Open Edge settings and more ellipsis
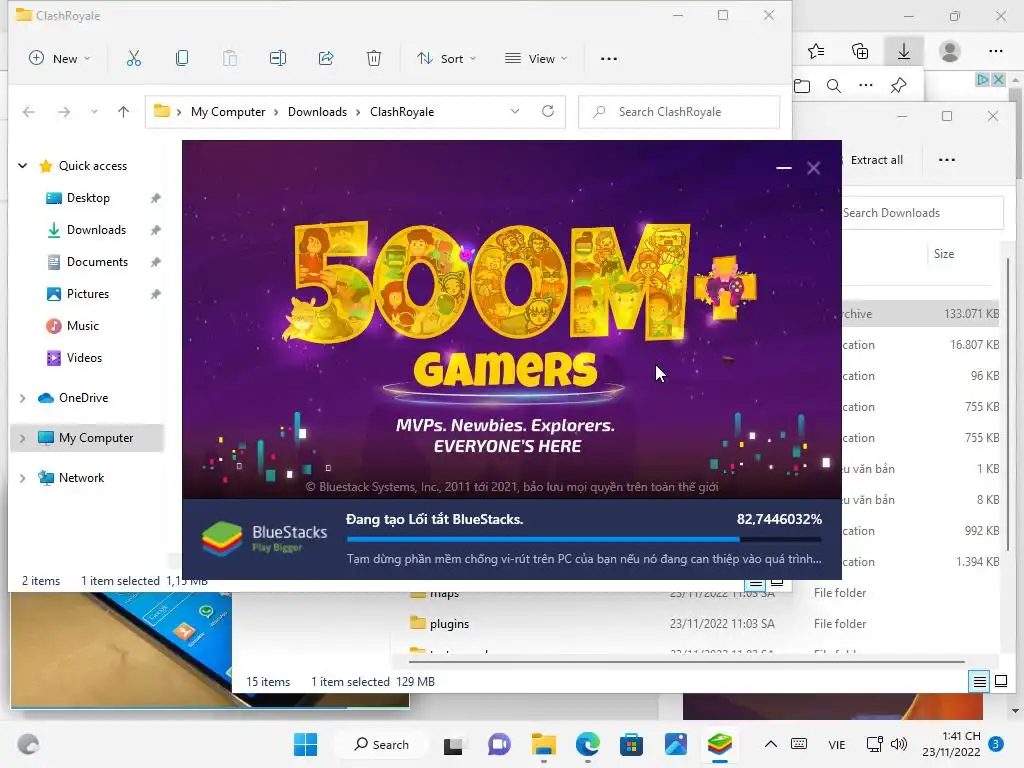The image size is (1024, 768). click(x=995, y=51)
